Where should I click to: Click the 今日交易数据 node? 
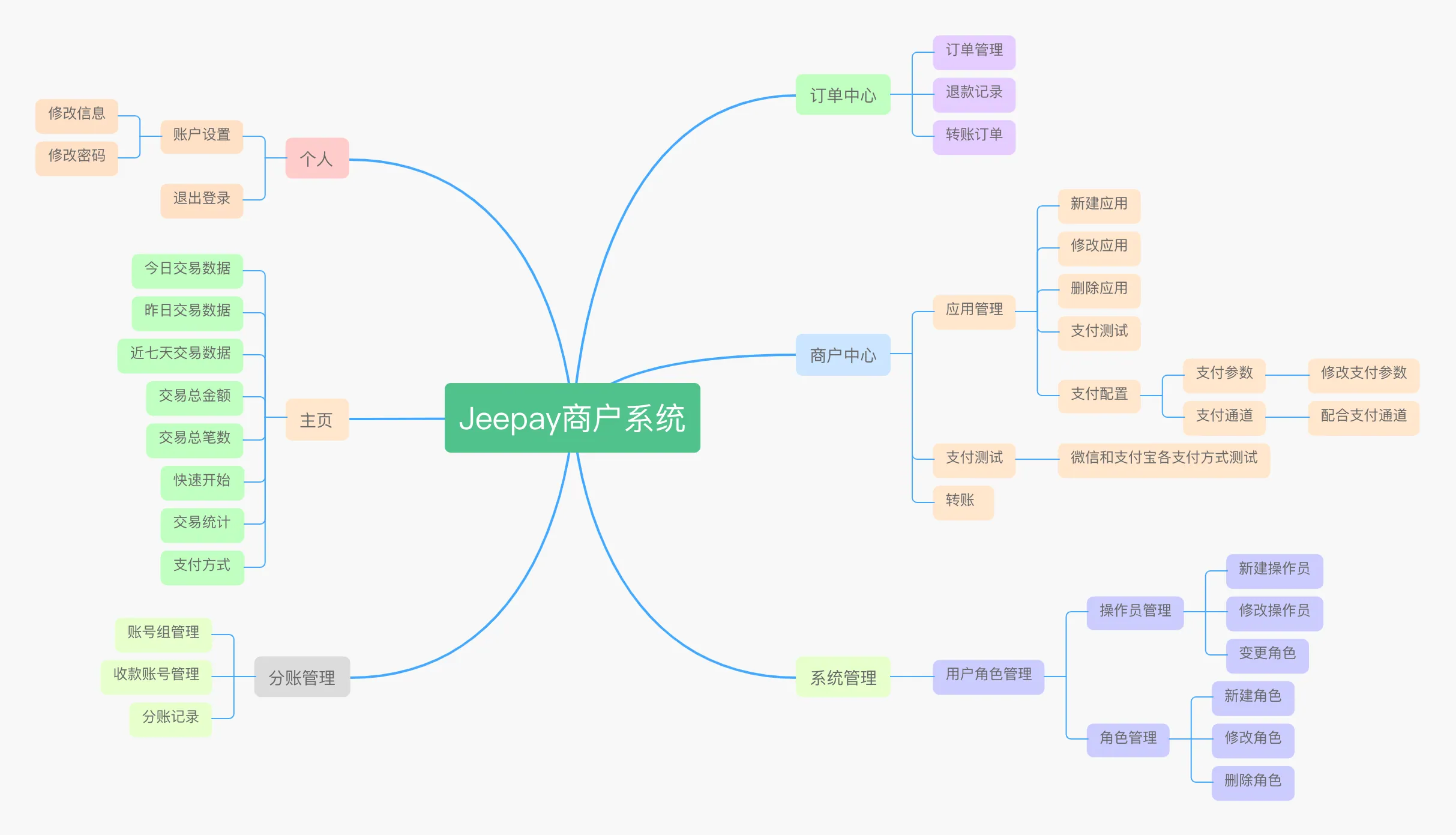187,271
